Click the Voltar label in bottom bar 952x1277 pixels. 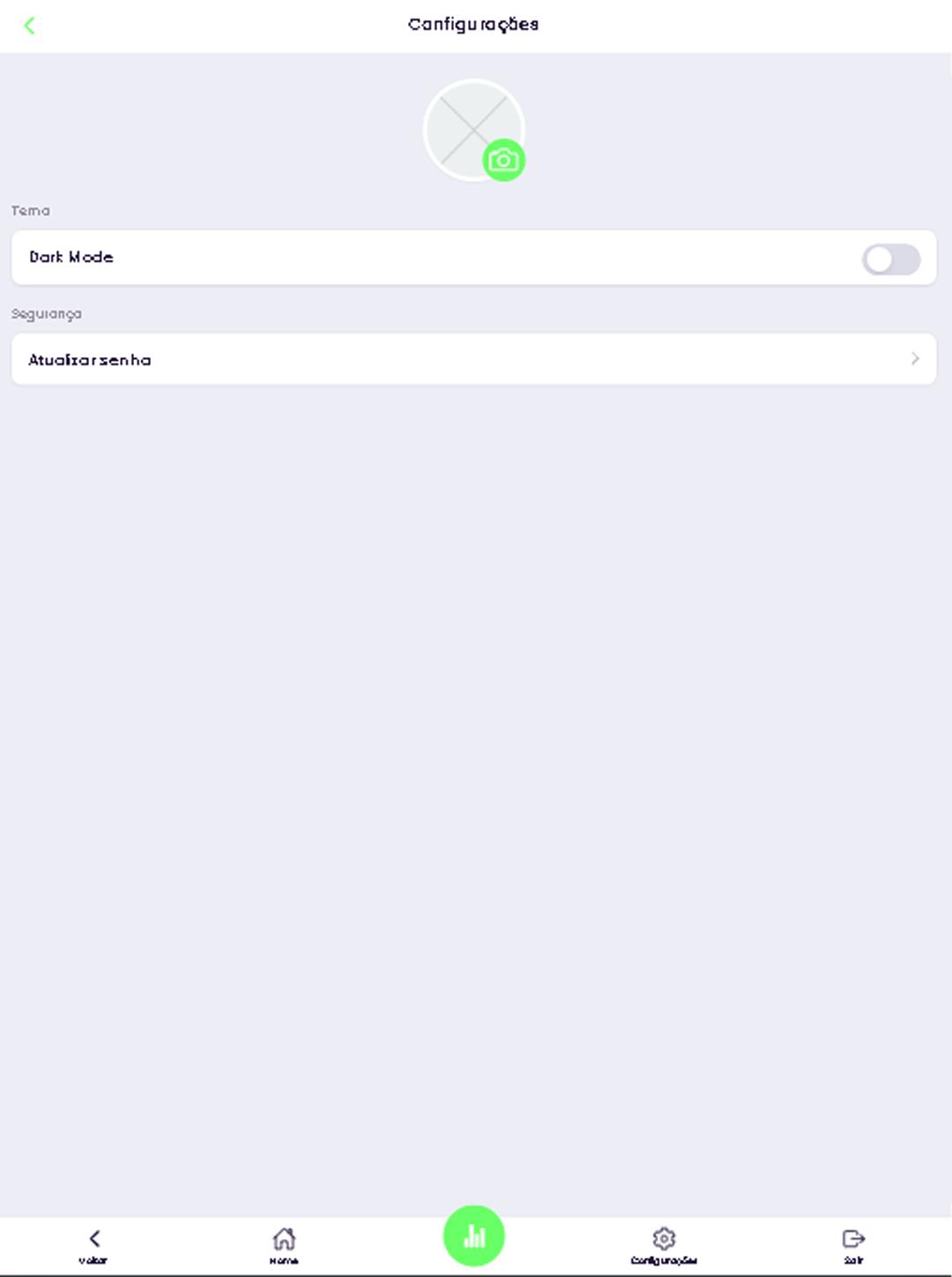point(93,1260)
